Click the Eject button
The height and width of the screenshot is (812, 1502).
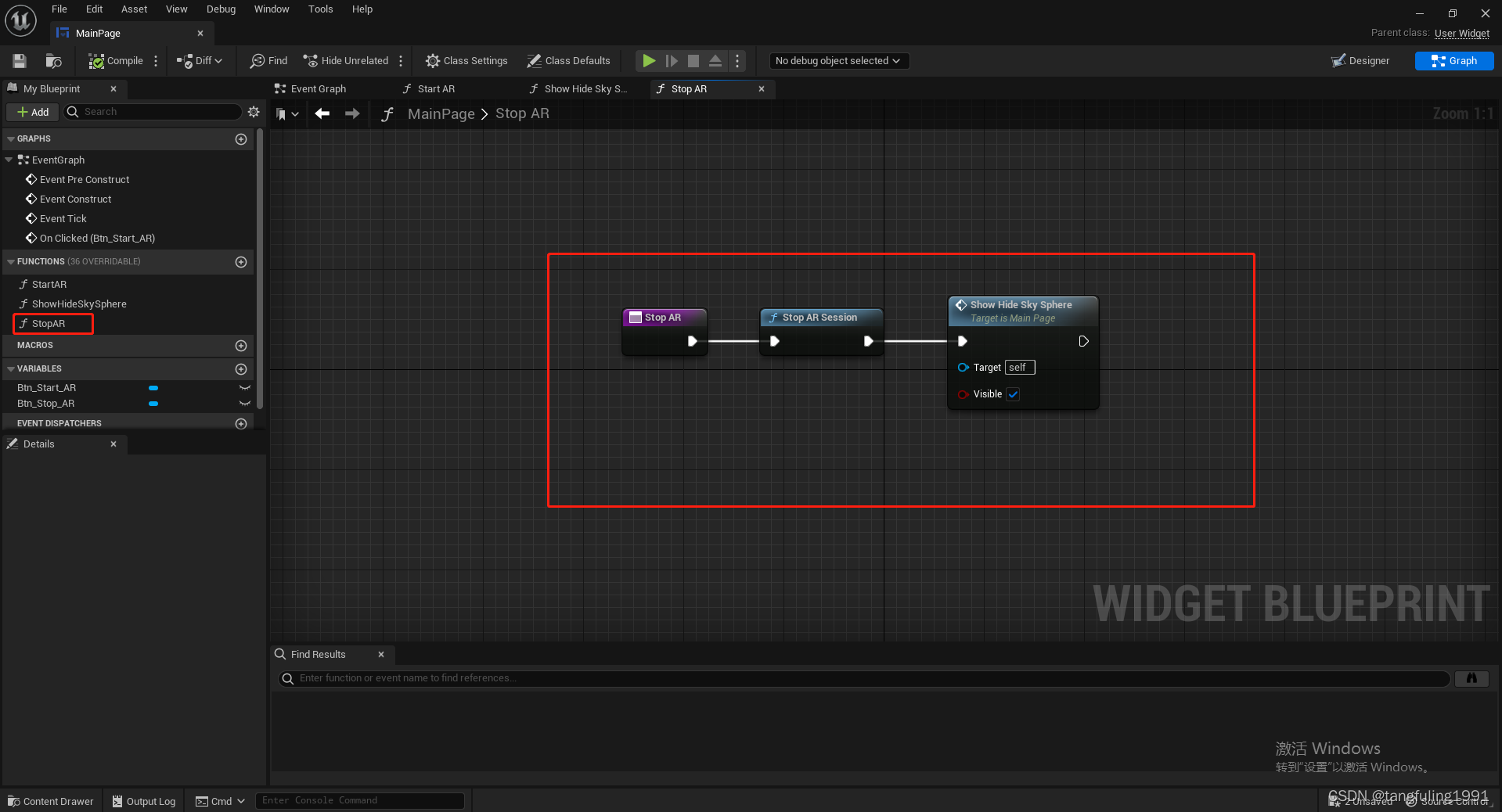715,61
